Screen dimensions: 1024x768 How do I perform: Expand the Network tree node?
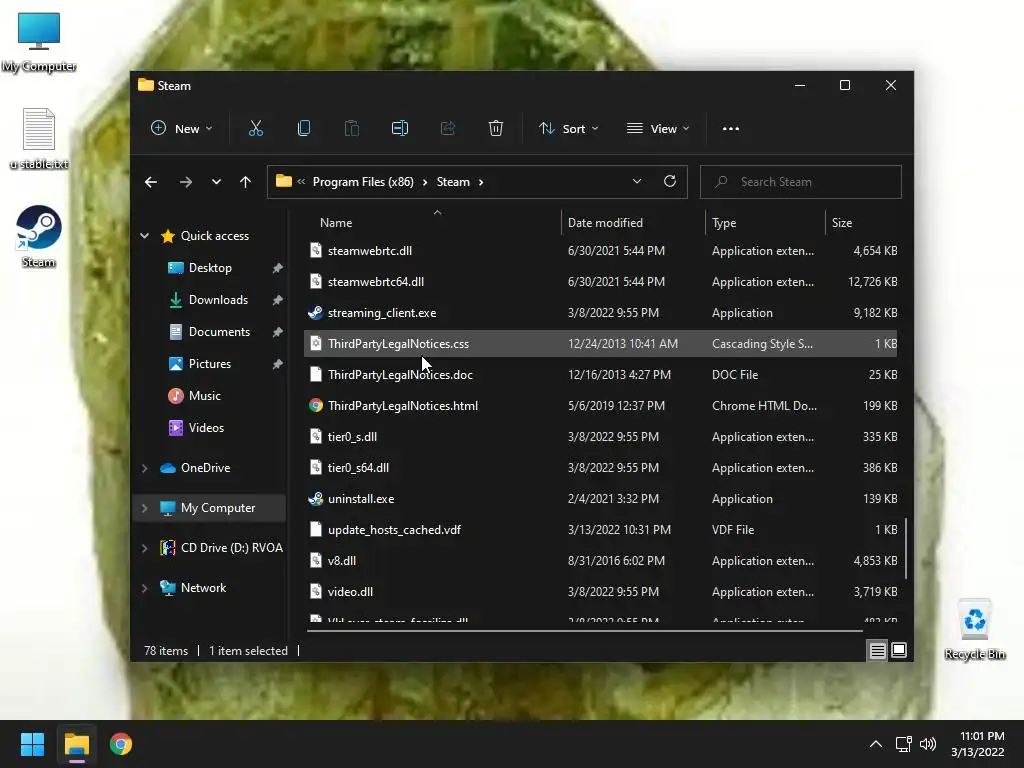pos(144,588)
